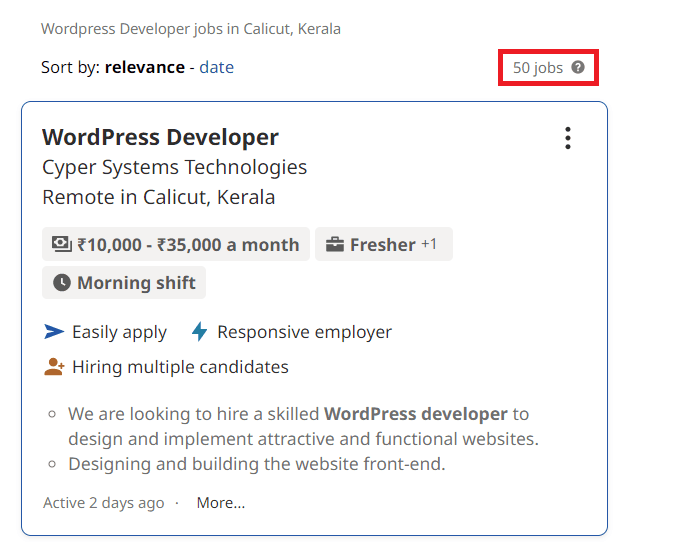Select the relevance sort option
This screenshot has height=543, width=675.
[145, 67]
